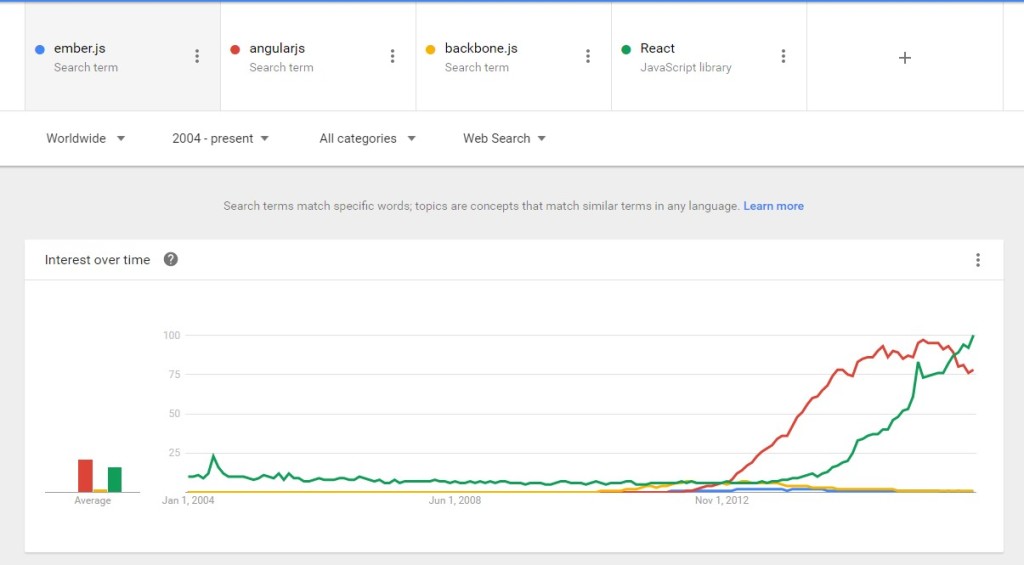1024x565 pixels.
Task: Add a new comparison term with the plus icon
Action: [x=904, y=57]
